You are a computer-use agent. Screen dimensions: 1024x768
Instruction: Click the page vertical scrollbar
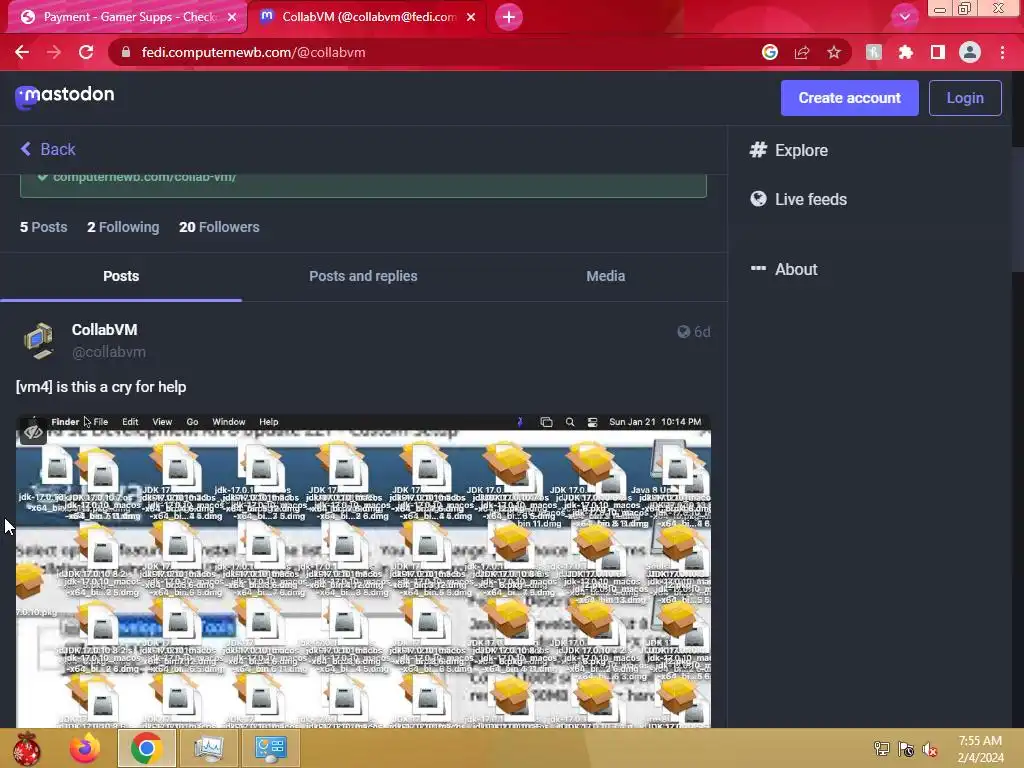pos(1017,209)
